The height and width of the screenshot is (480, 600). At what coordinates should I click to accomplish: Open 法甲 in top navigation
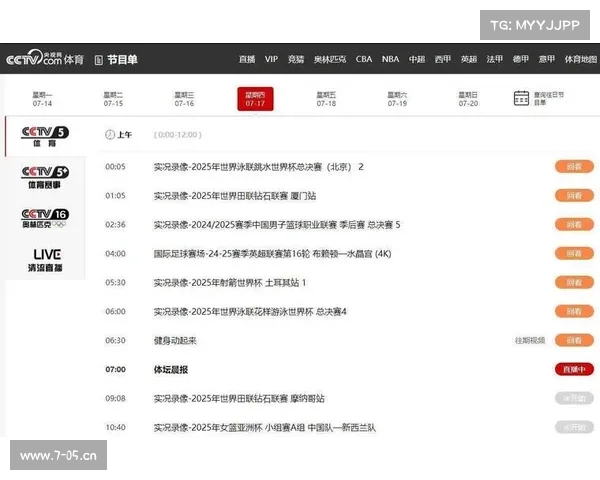coord(494,59)
